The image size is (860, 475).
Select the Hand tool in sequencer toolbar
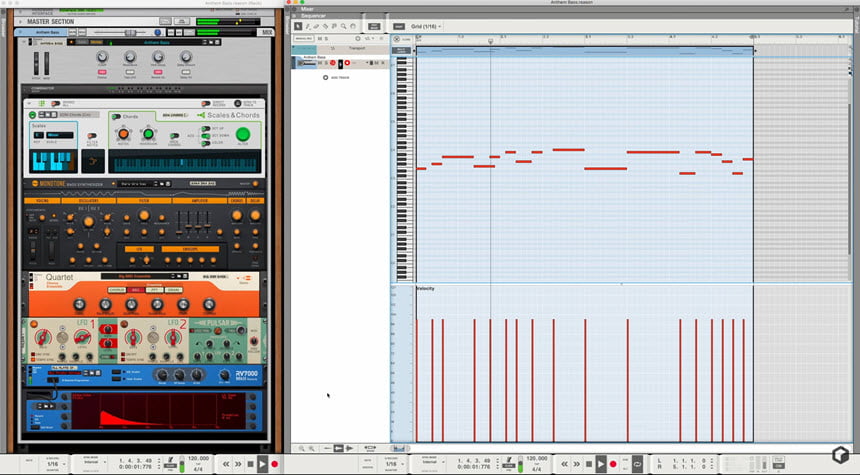(x=353, y=26)
